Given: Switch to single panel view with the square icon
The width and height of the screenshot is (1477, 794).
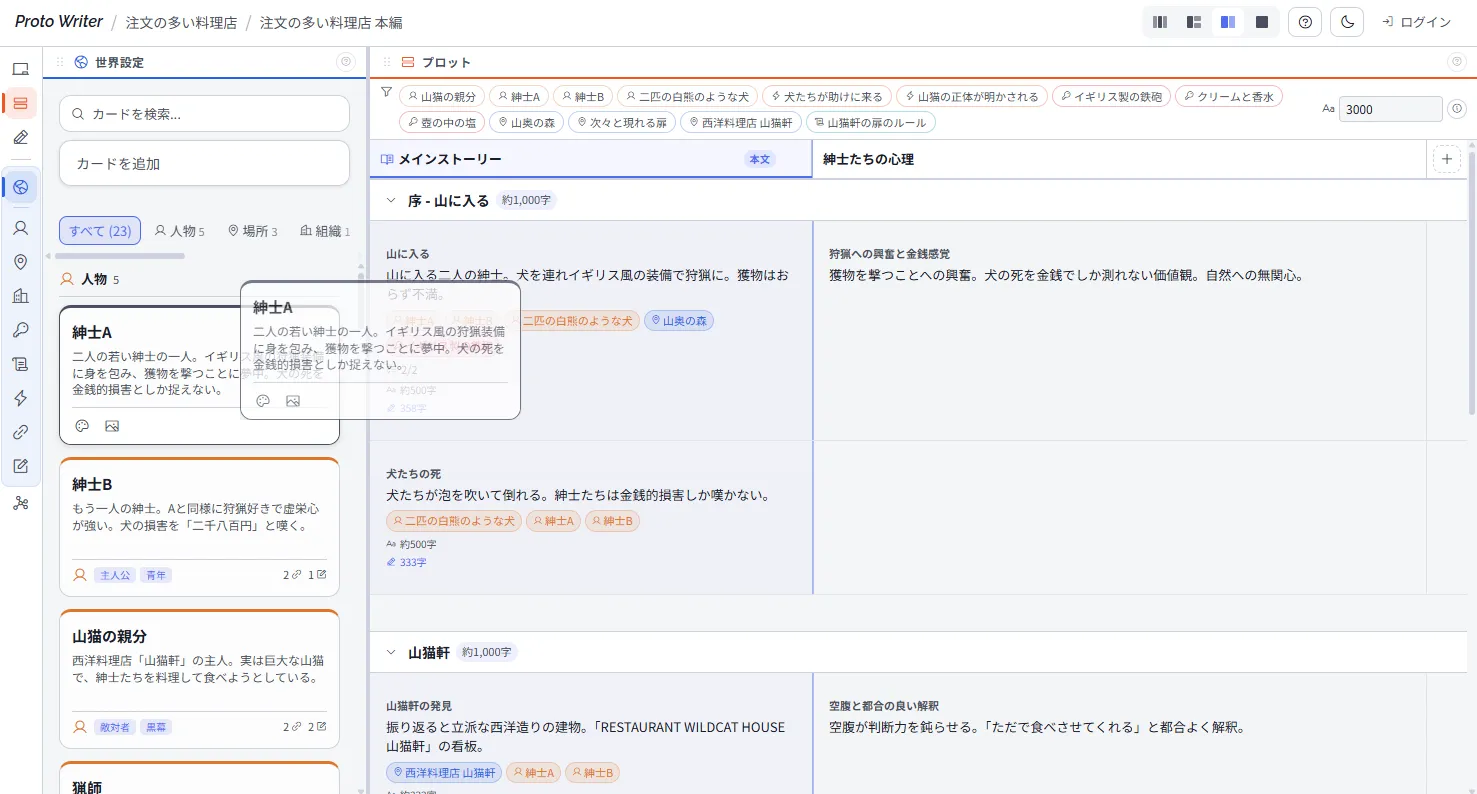Looking at the screenshot, I should pyautogui.click(x=1261, y=21).
